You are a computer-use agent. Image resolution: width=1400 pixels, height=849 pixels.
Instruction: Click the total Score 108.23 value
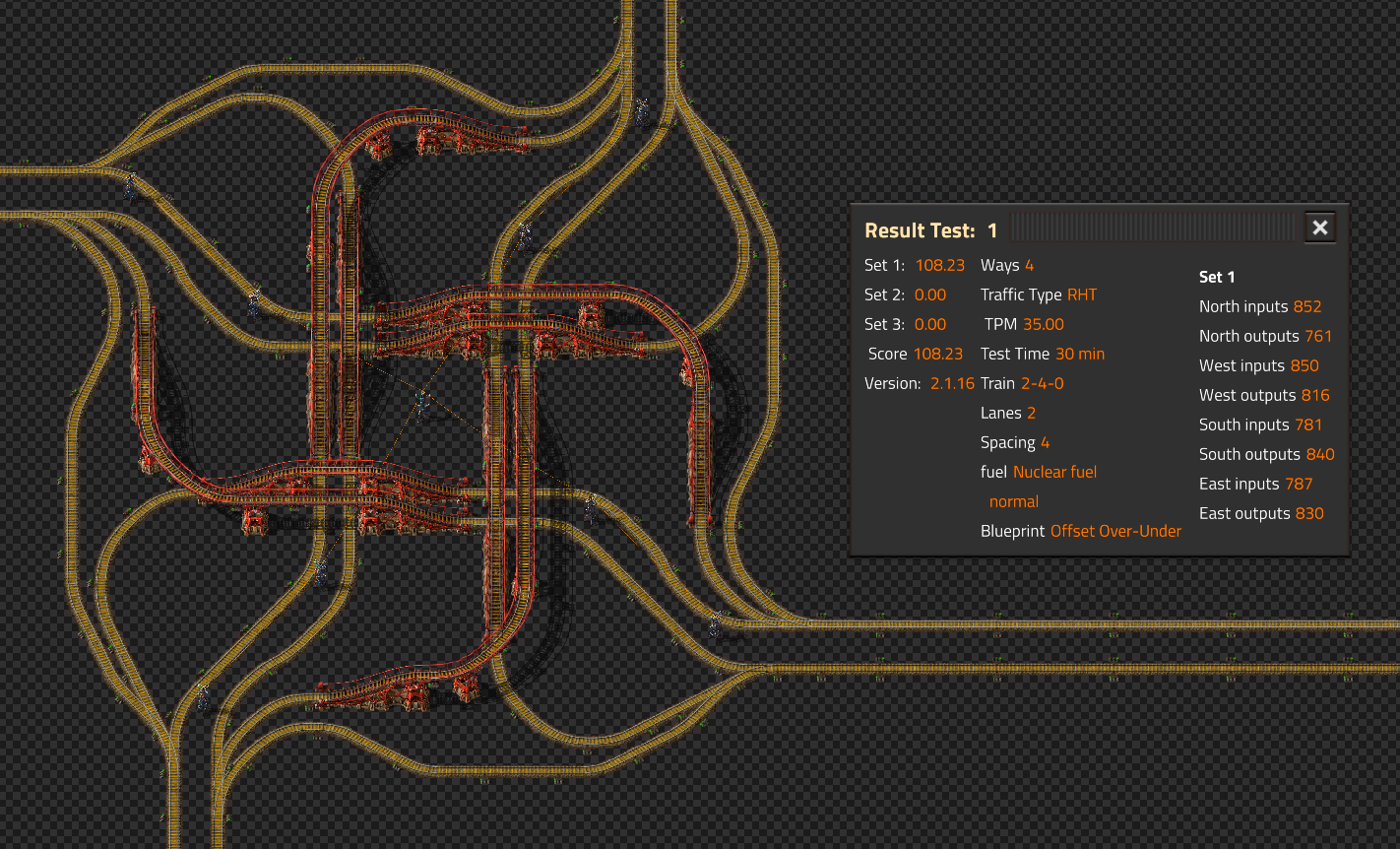(x=938, y=354)
